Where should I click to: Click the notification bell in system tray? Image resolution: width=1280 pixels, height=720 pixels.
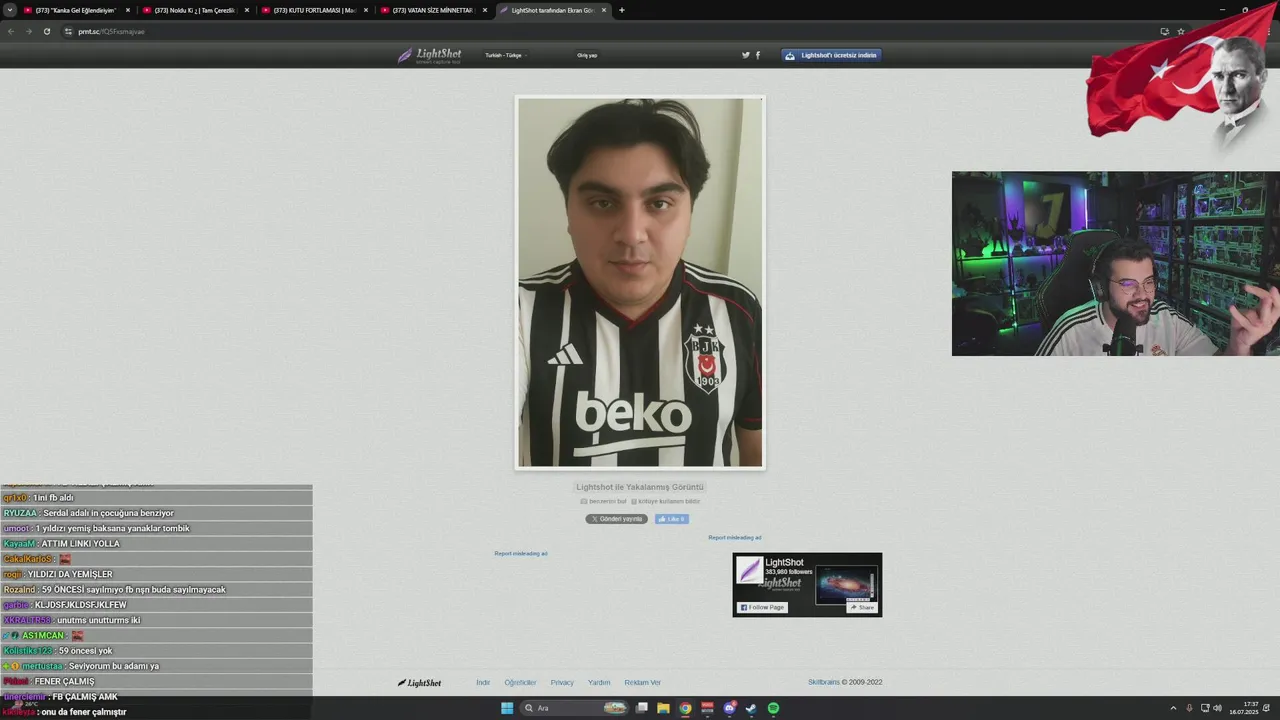click(1267, 708)
